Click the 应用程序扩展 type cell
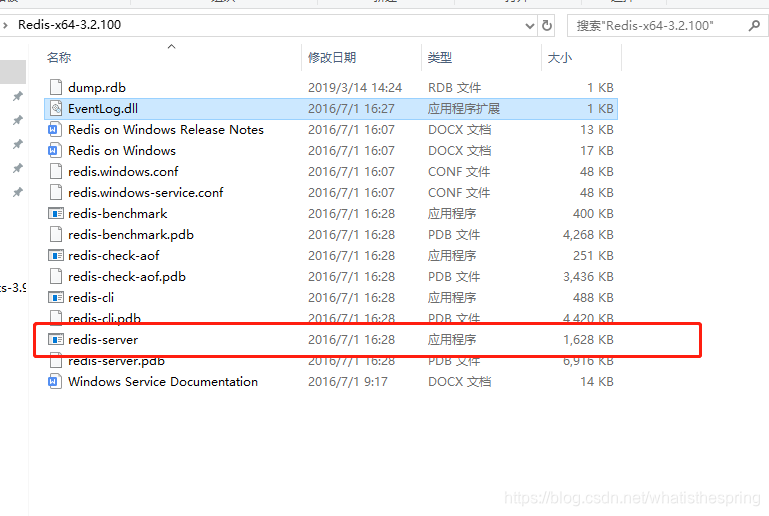769x516 pixels. coord(464,109)
